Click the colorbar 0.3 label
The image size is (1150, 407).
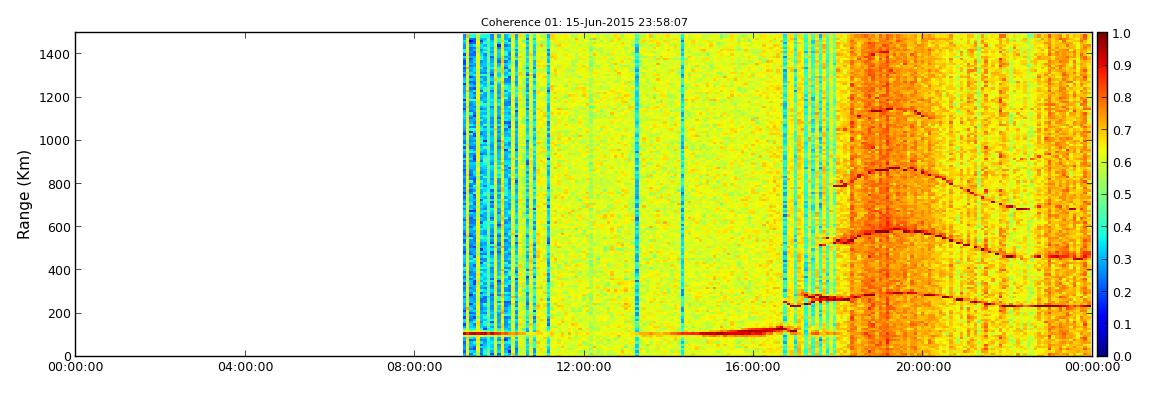click(1122, 260)
